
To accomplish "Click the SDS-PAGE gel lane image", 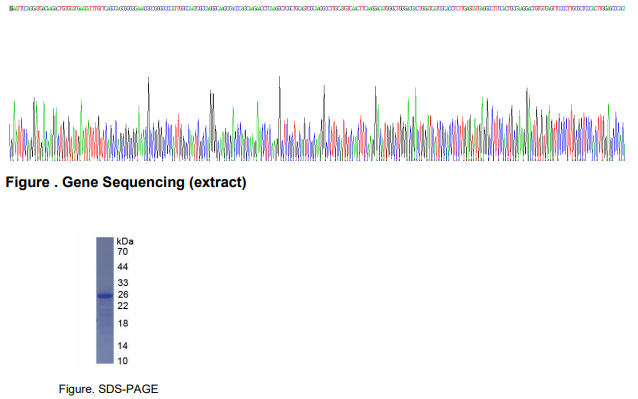I will tap(105, 300).
